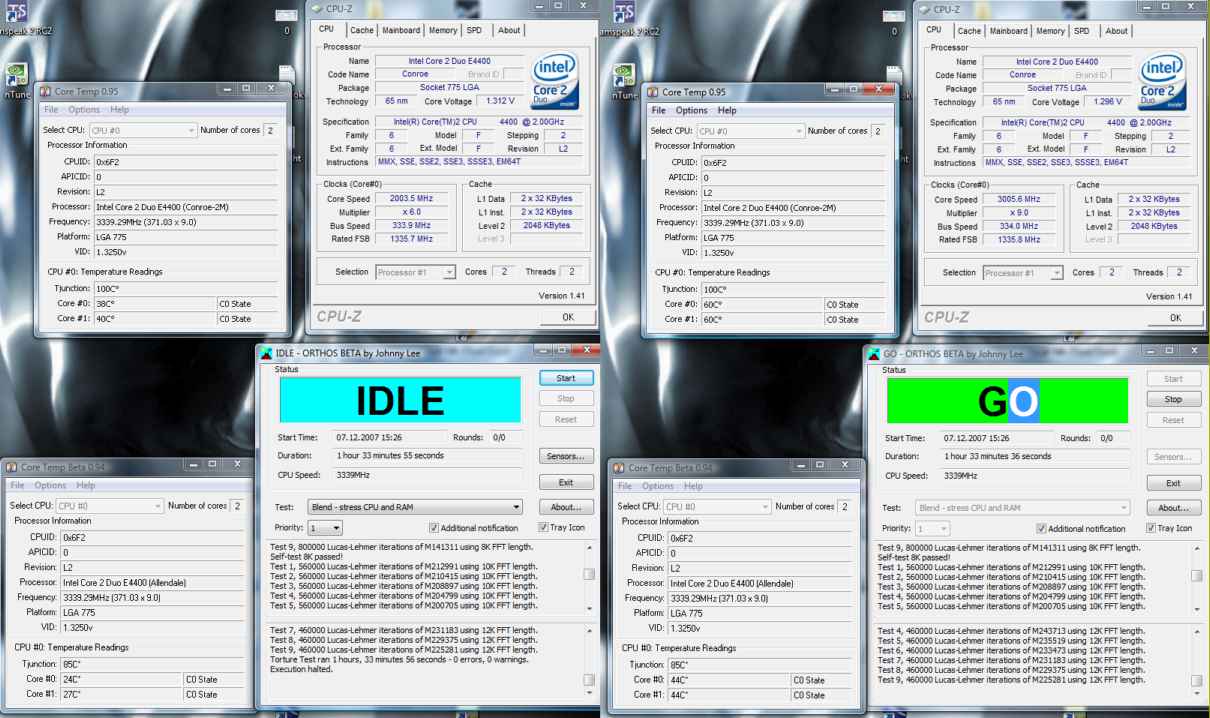Screen dimensions: 1210x718
Task: Open the Select CPU dropdown in the 44C Core Temp Beta window
Action: pos(717,507)
